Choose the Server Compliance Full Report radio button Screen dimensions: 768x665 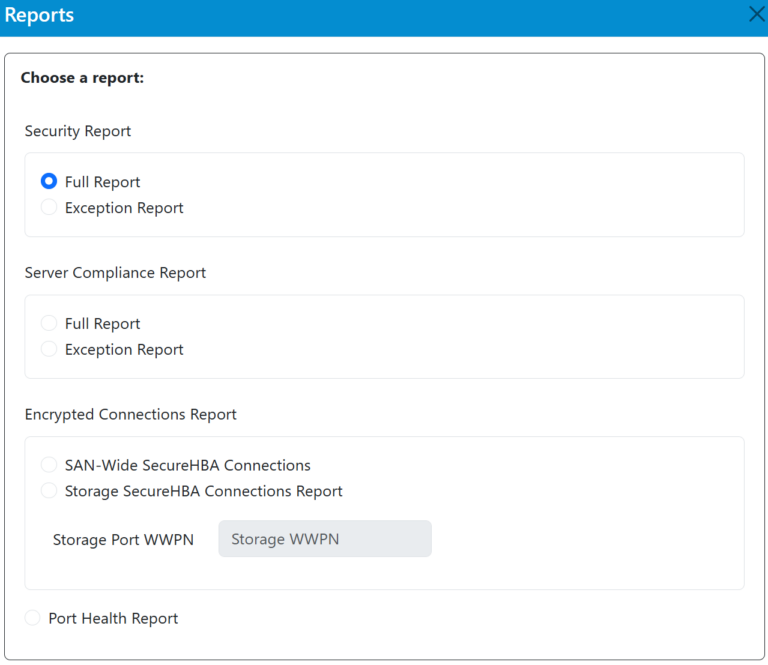pos(49,324)
